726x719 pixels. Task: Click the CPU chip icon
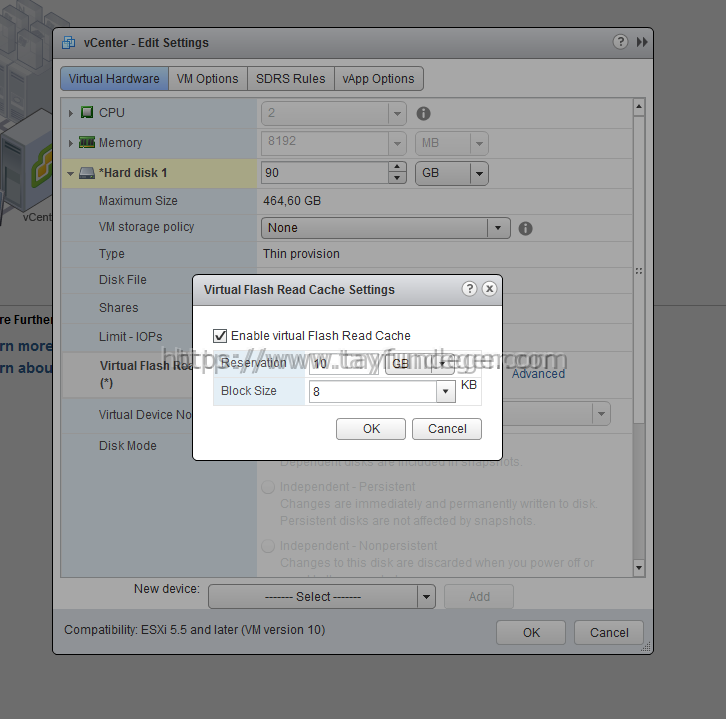pos(87,113)
